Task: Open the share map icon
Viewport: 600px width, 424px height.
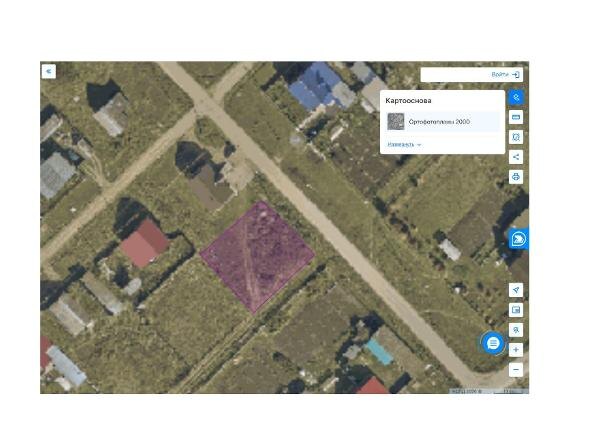Action: [x=516, y=157]
